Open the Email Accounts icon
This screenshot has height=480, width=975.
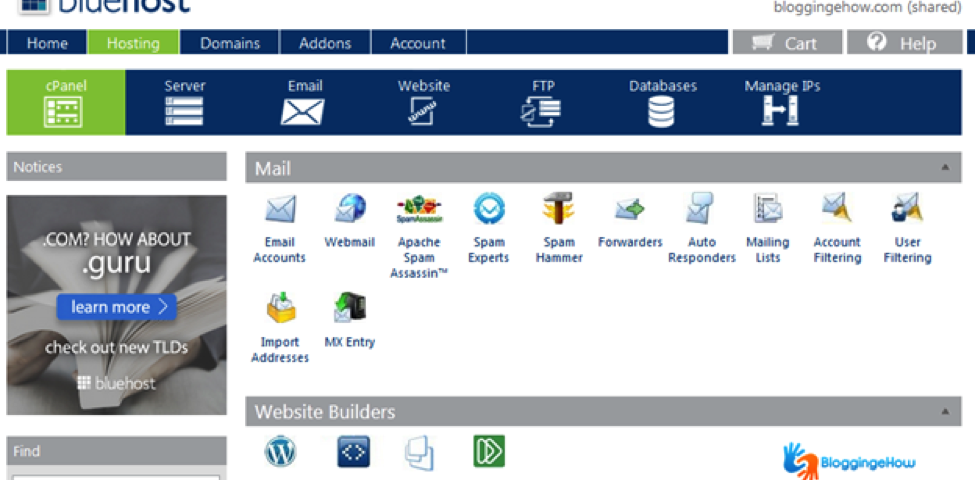point(280,210)
